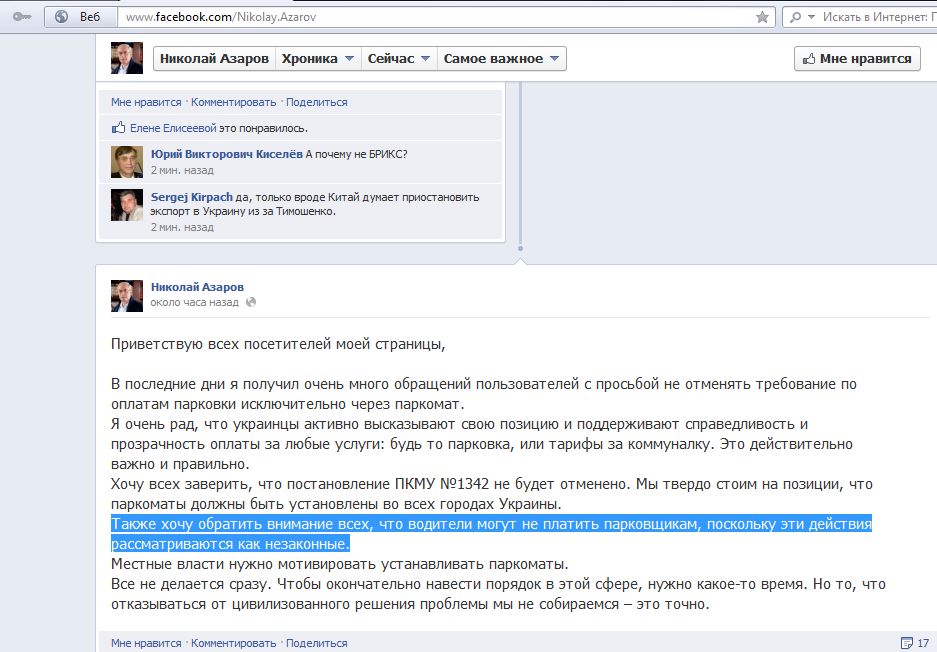The image size is (937, 652).
Task: Click Мне нравится link under bottom post
Action: (x=146, y=643)
